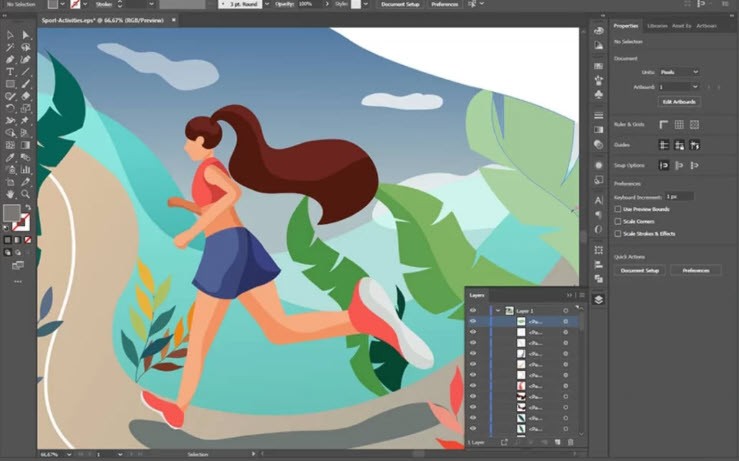Switch to the Libraries tab
Screen dimensions: 739x461
point(657,26)
